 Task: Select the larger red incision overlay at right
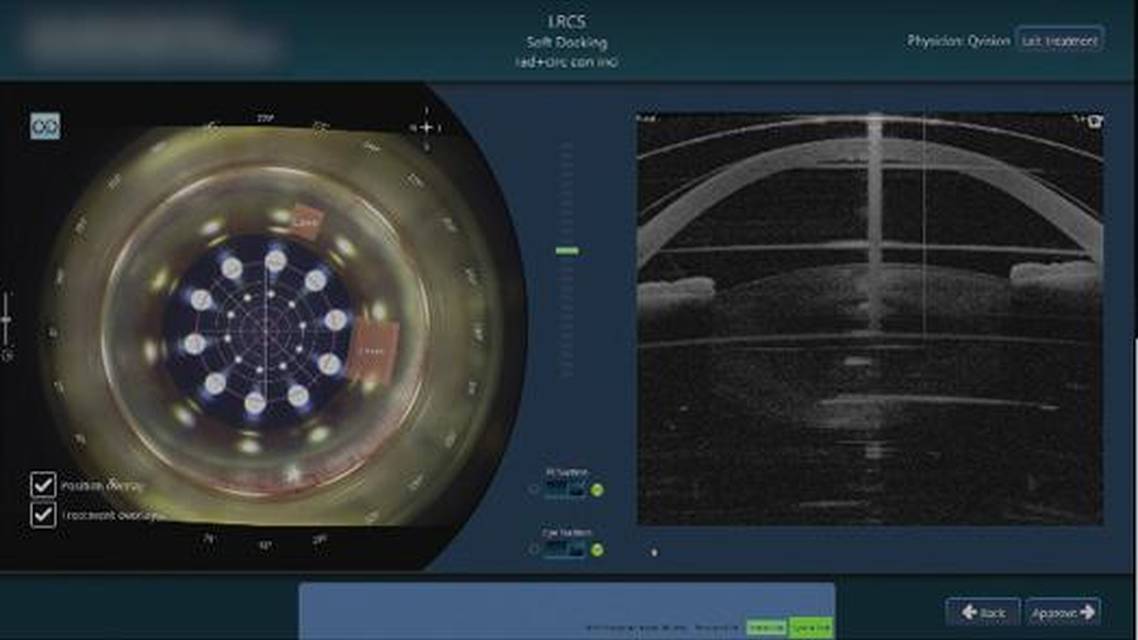tap(373, 350)
